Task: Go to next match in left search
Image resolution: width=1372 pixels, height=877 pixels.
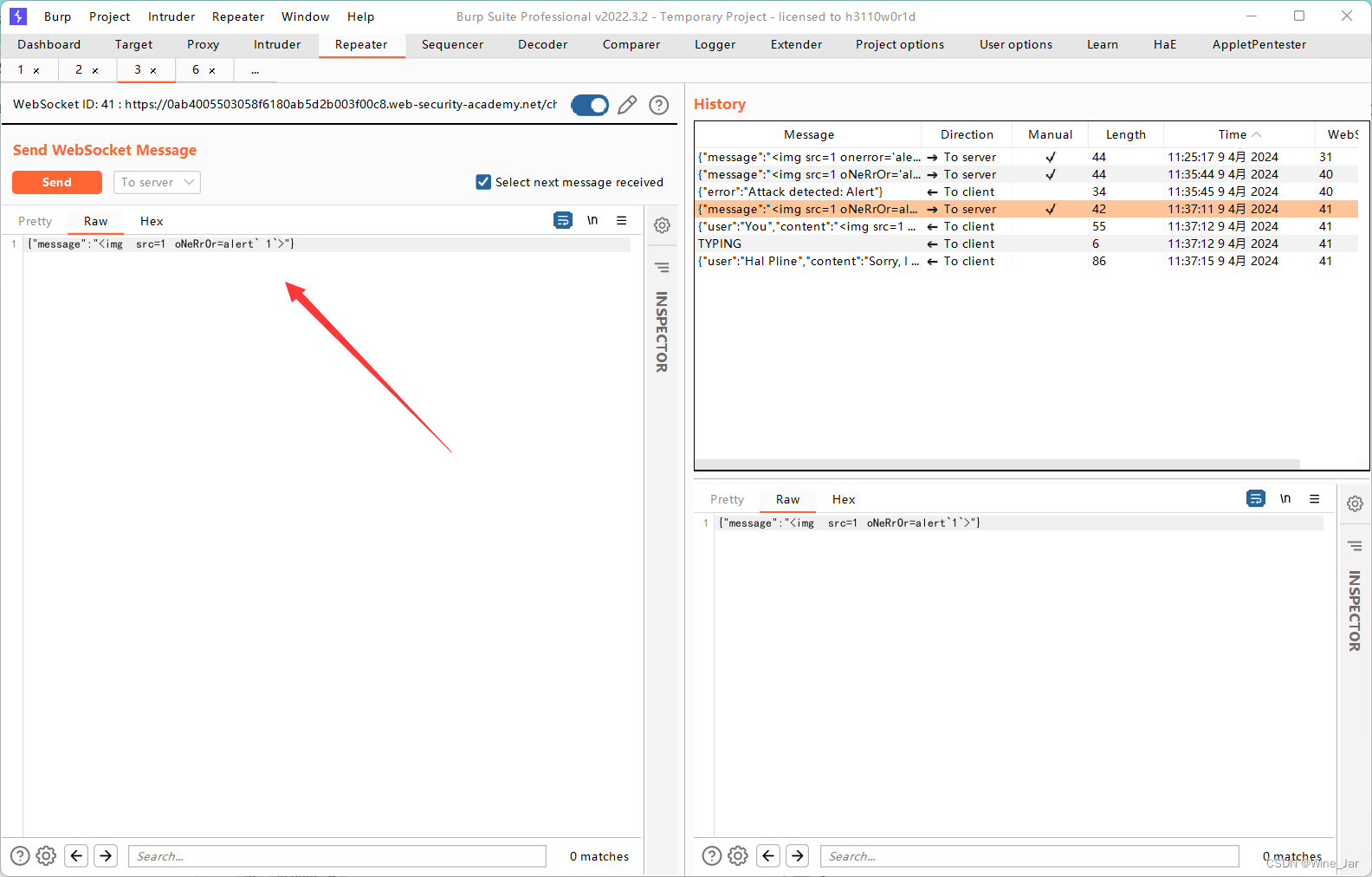Action: pos(106,856)
